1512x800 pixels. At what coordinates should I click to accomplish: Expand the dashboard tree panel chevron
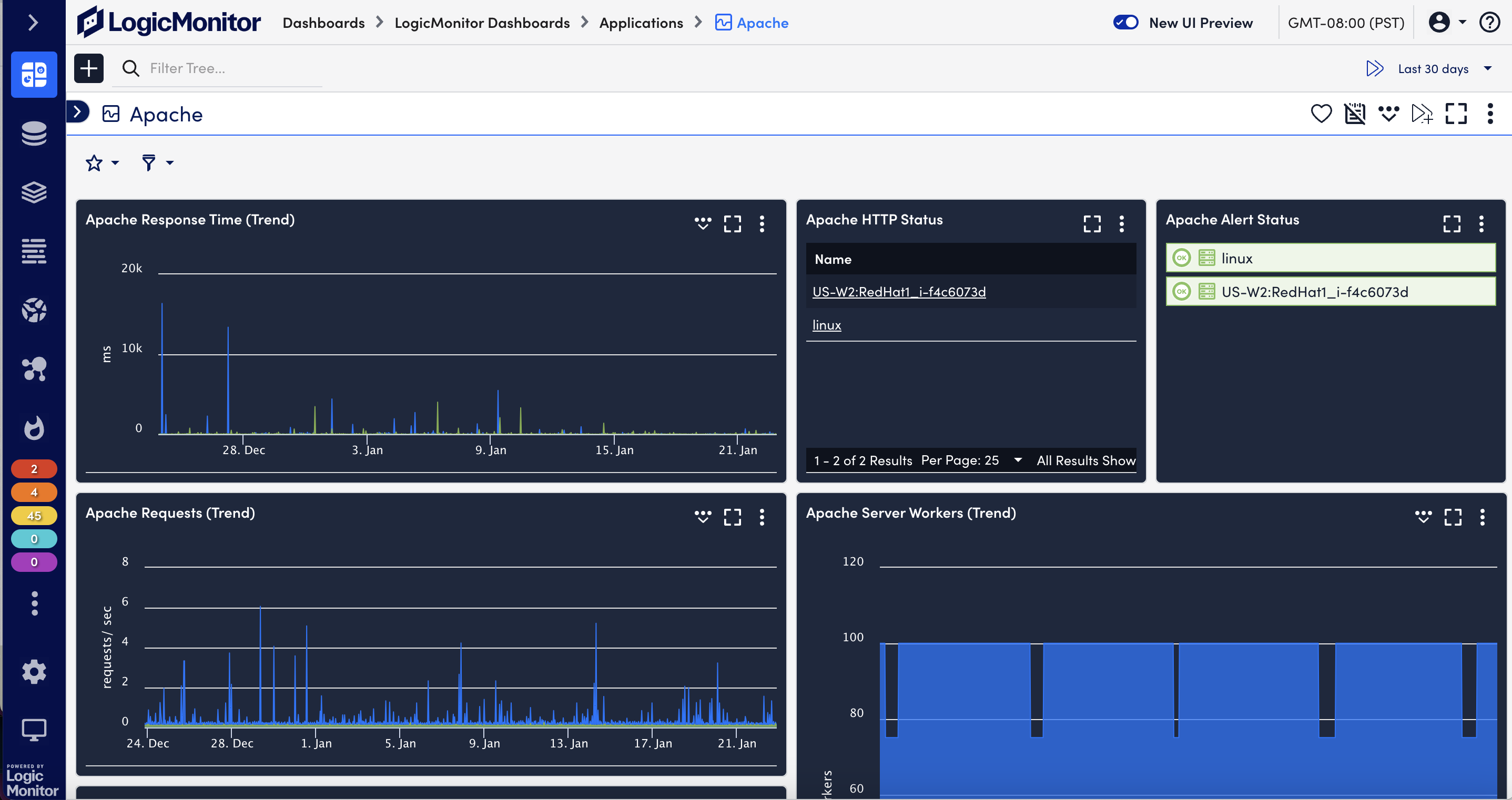pyautogui.click(x=77, y=111)
